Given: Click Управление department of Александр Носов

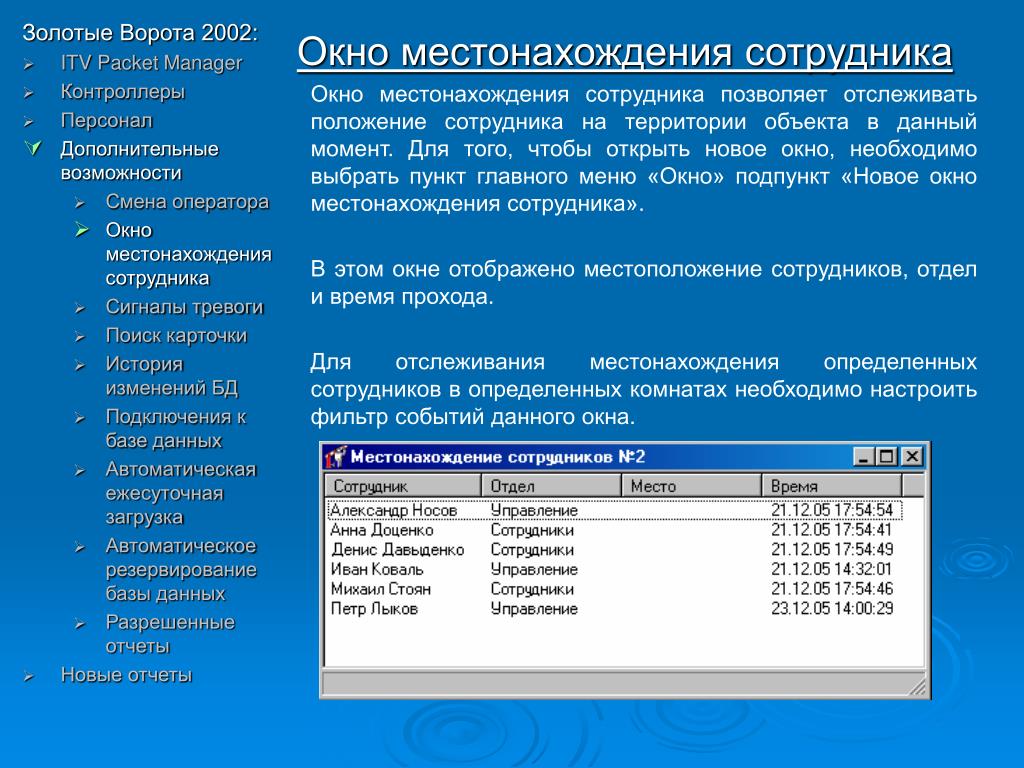Looking at the screenshot, I should [534, 511].
